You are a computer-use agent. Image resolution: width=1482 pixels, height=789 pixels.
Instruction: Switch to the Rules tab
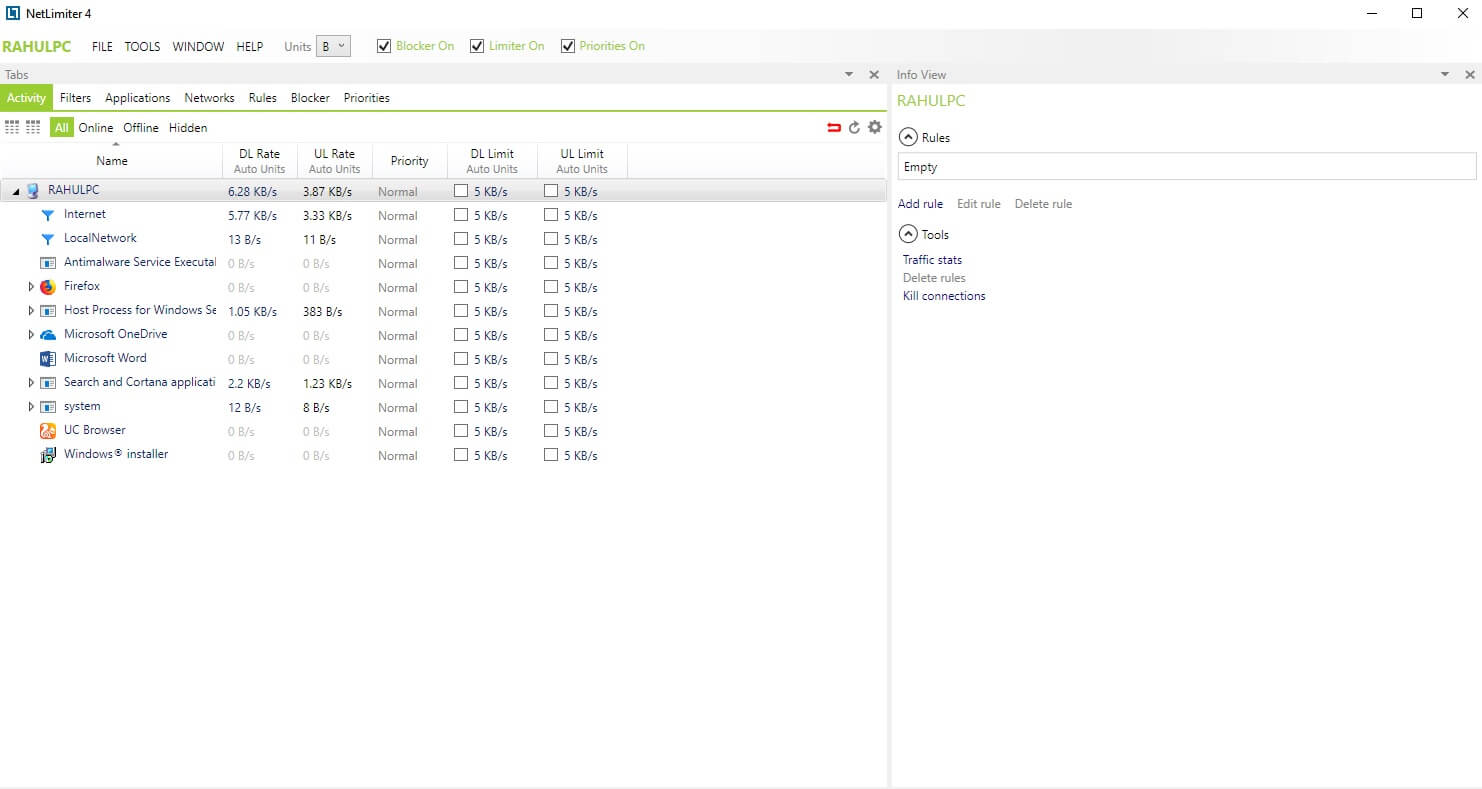coord(263,98)
